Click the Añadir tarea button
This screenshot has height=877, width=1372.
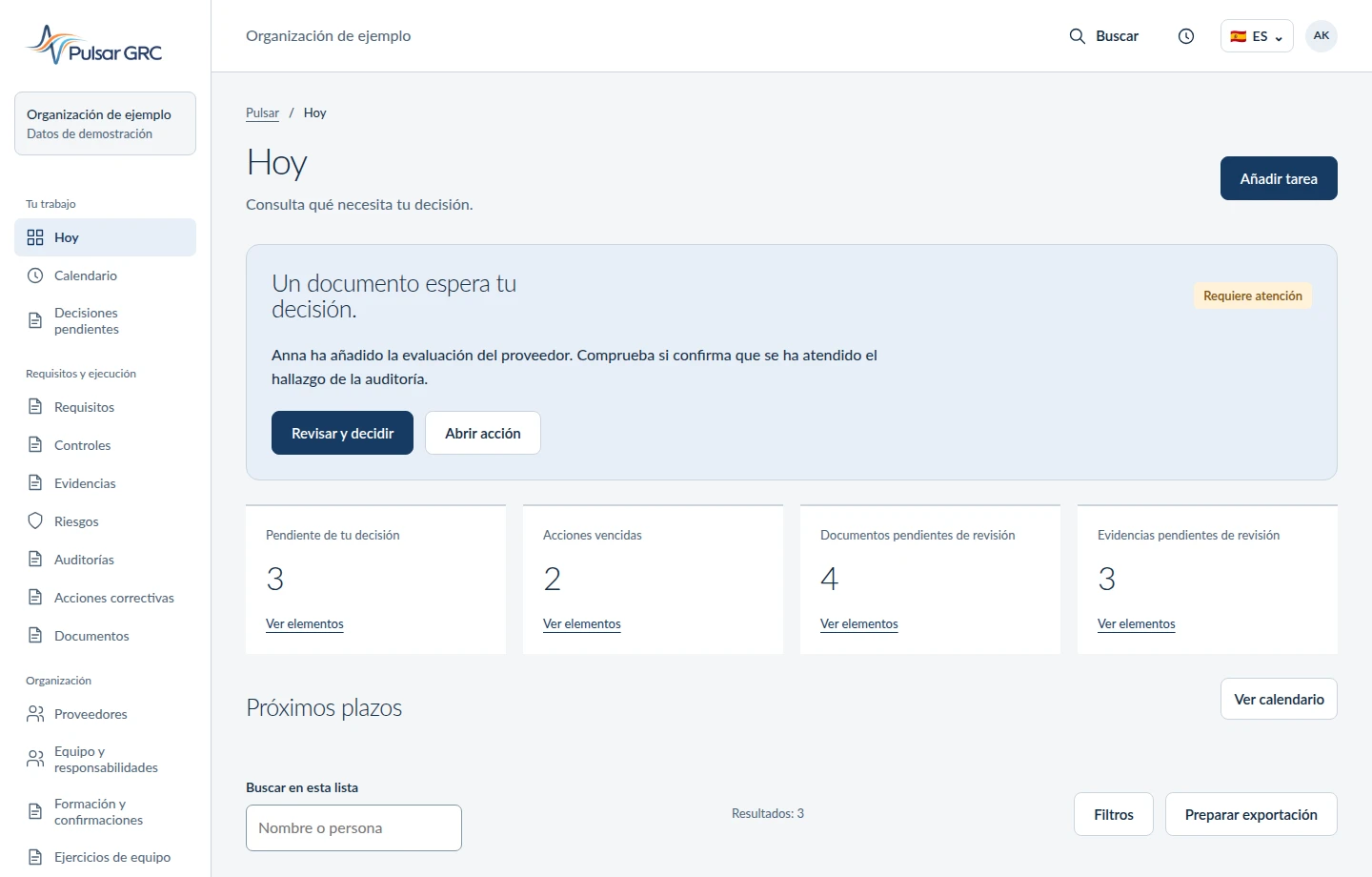click(x=1279, y=178)
